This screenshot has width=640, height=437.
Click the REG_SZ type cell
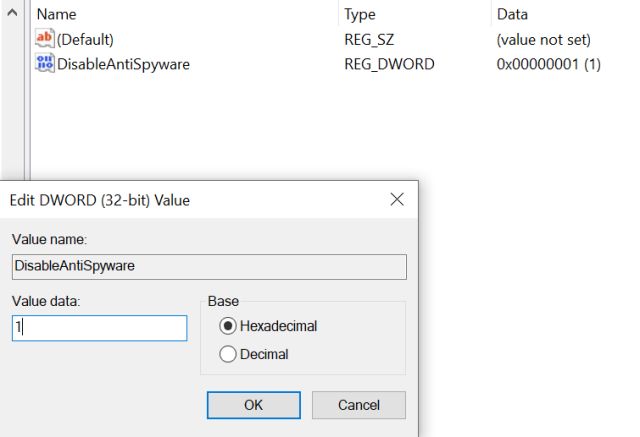(369, 40)
